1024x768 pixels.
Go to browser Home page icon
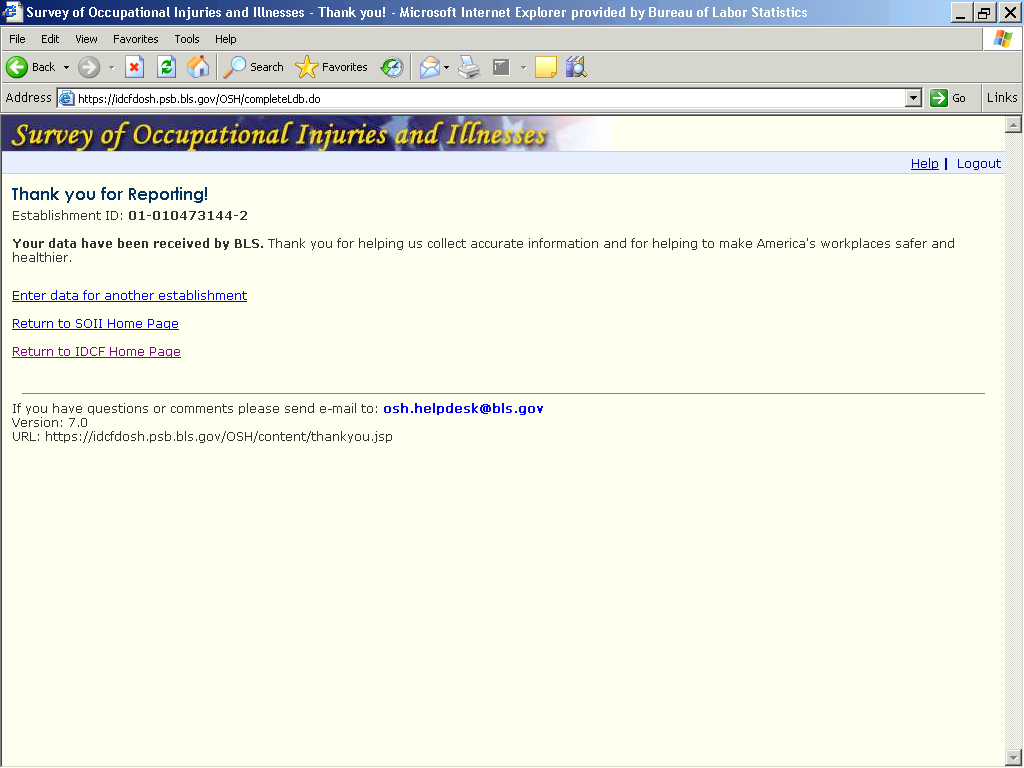click(198, 67)
